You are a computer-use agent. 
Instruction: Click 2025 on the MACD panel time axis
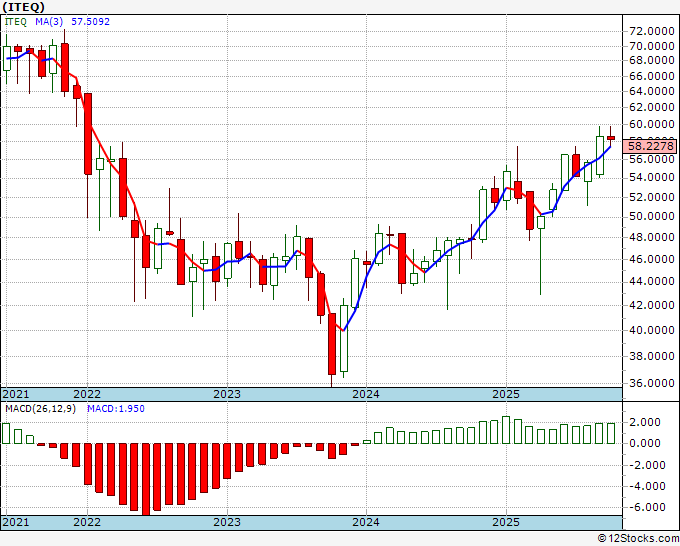[x=506, y=522]
